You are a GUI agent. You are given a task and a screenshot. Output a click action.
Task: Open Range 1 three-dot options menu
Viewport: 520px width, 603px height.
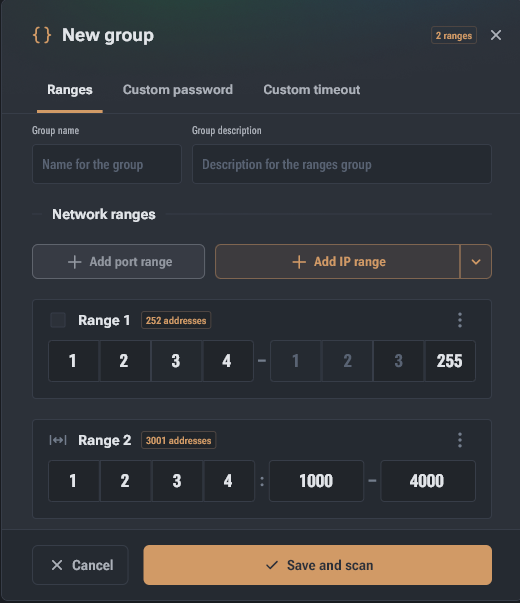click(x=460, y=320)
